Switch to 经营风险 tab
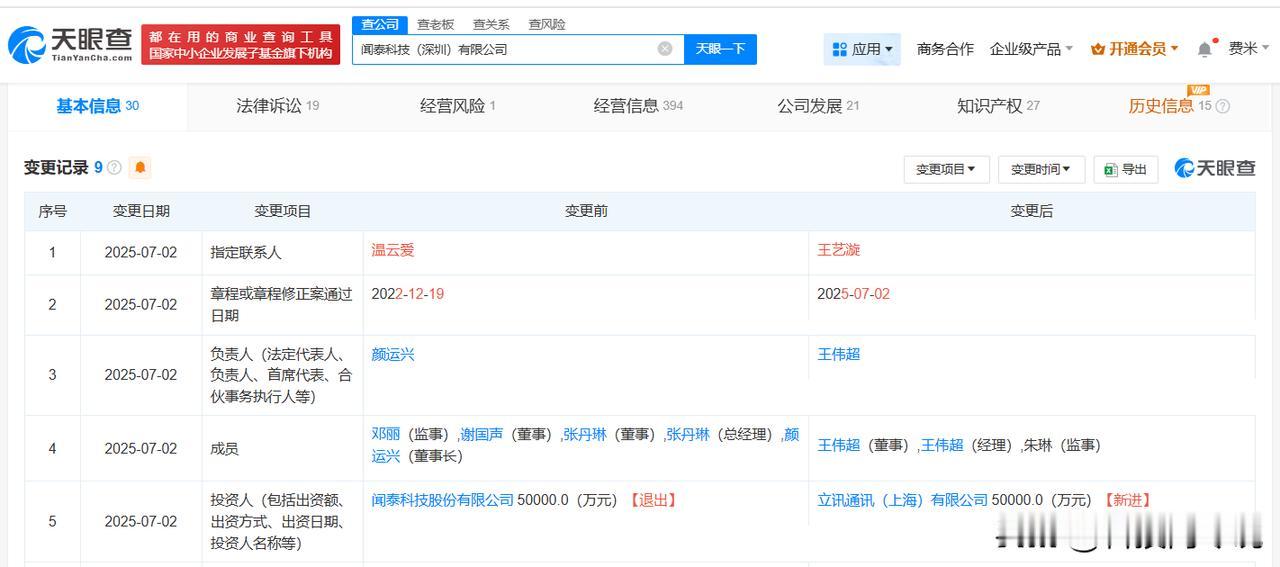 [457, 106]
